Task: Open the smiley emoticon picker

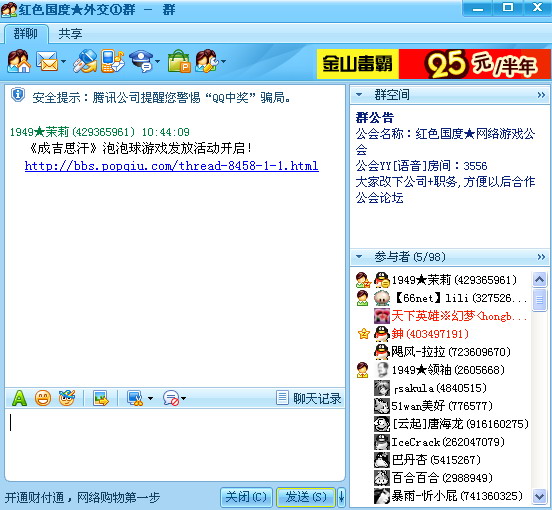Action: point(43,398)
